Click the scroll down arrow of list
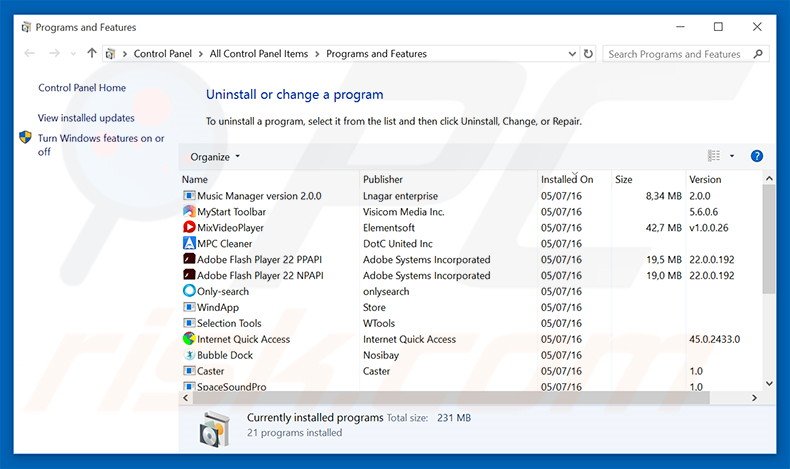 click(769, 383)
